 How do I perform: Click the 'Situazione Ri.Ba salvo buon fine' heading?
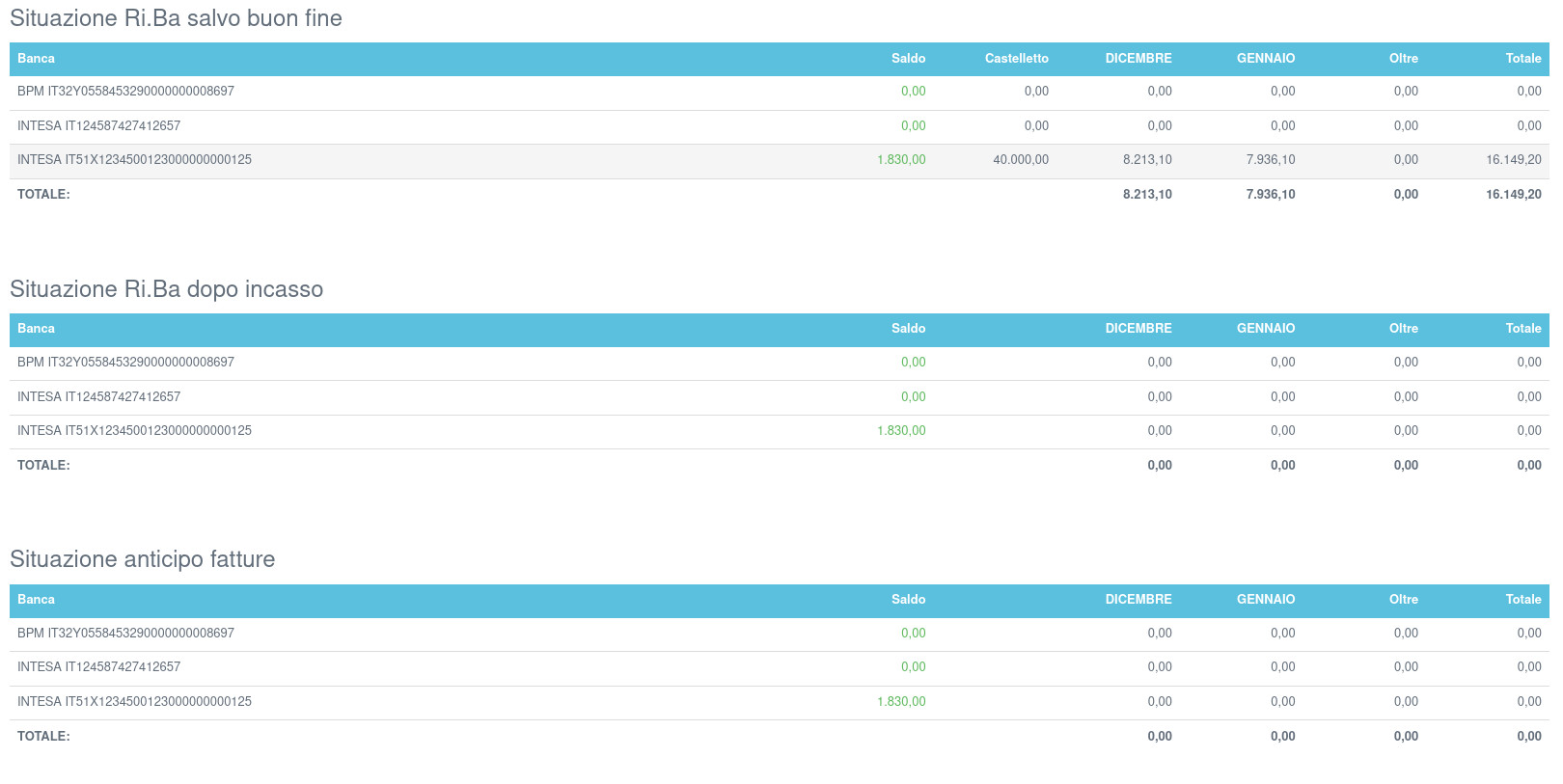click(x=176, y=18)
